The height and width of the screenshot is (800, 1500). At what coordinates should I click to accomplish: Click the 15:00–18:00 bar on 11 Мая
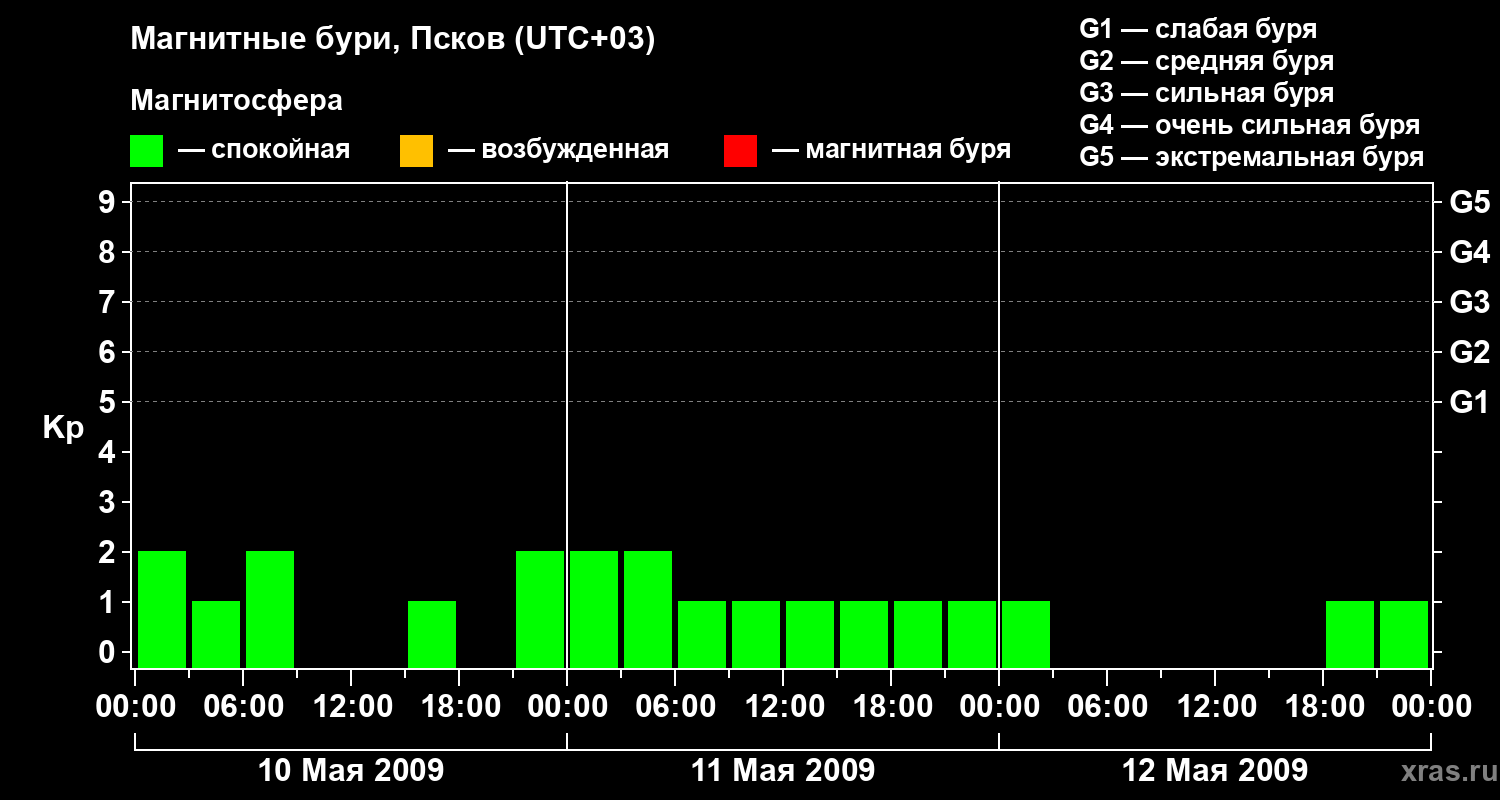click(864, 634)
